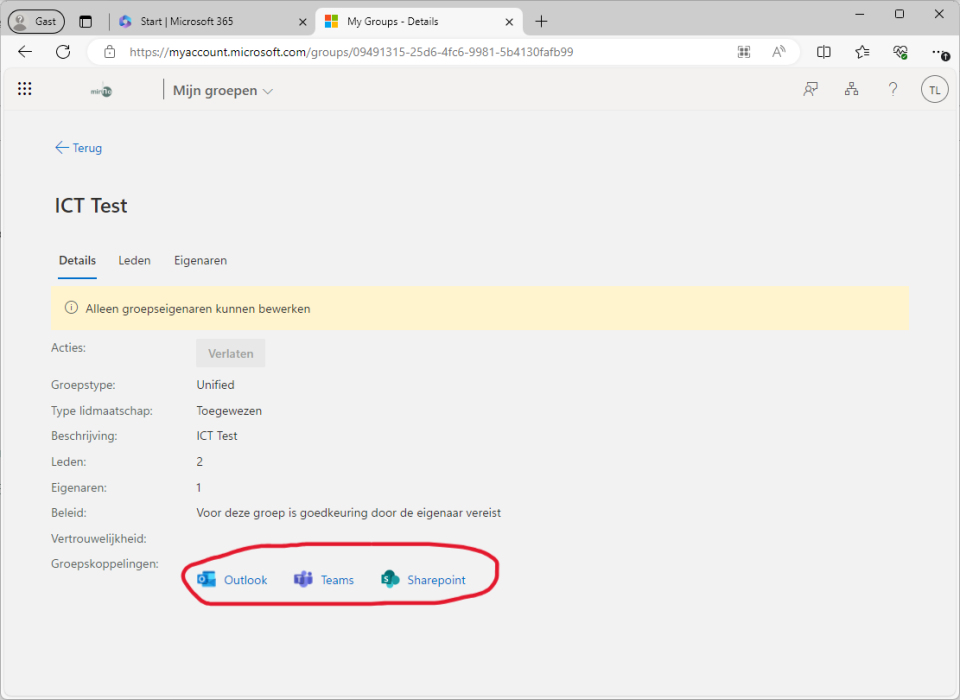Viewport: 960px width, 700px height.
Task: Open the TL account profile avatar
Action: [x=934, y=90]
